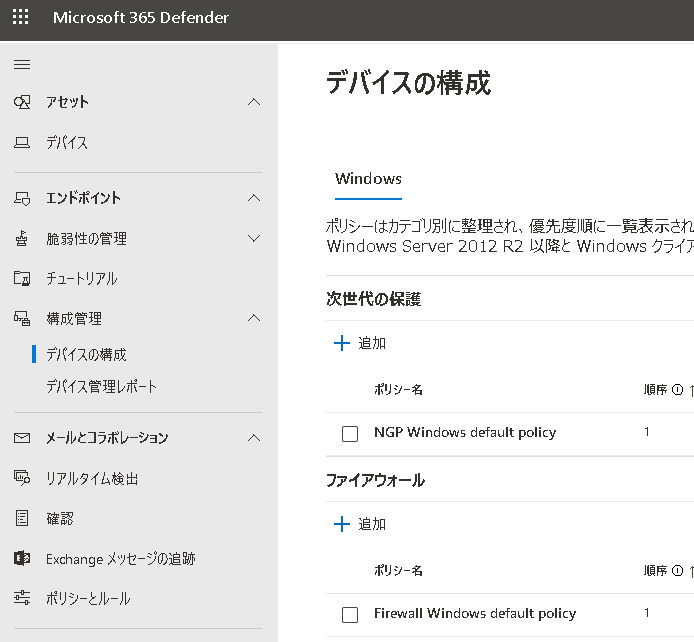
Task: Select the Windows tab
Action: click(368, 179)
